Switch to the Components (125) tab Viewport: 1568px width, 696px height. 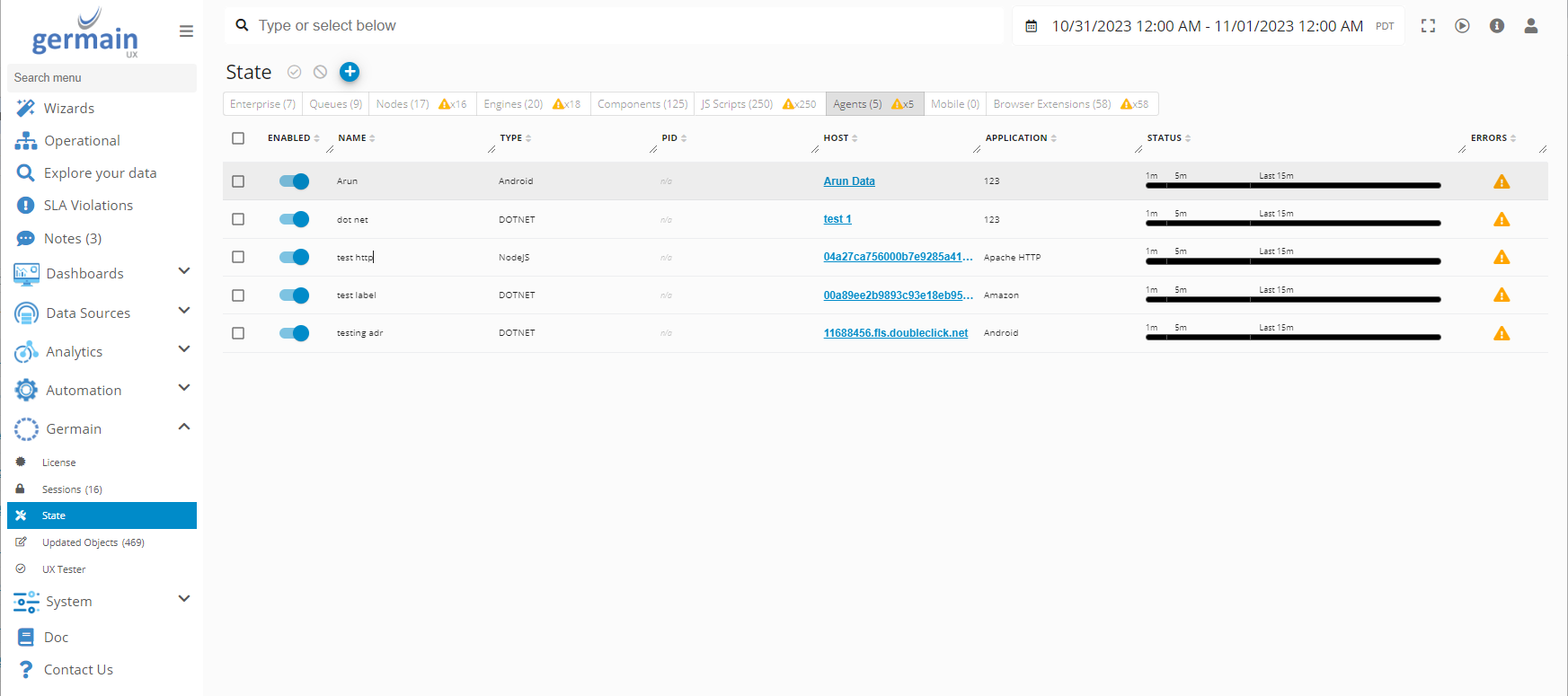(642, 104)
